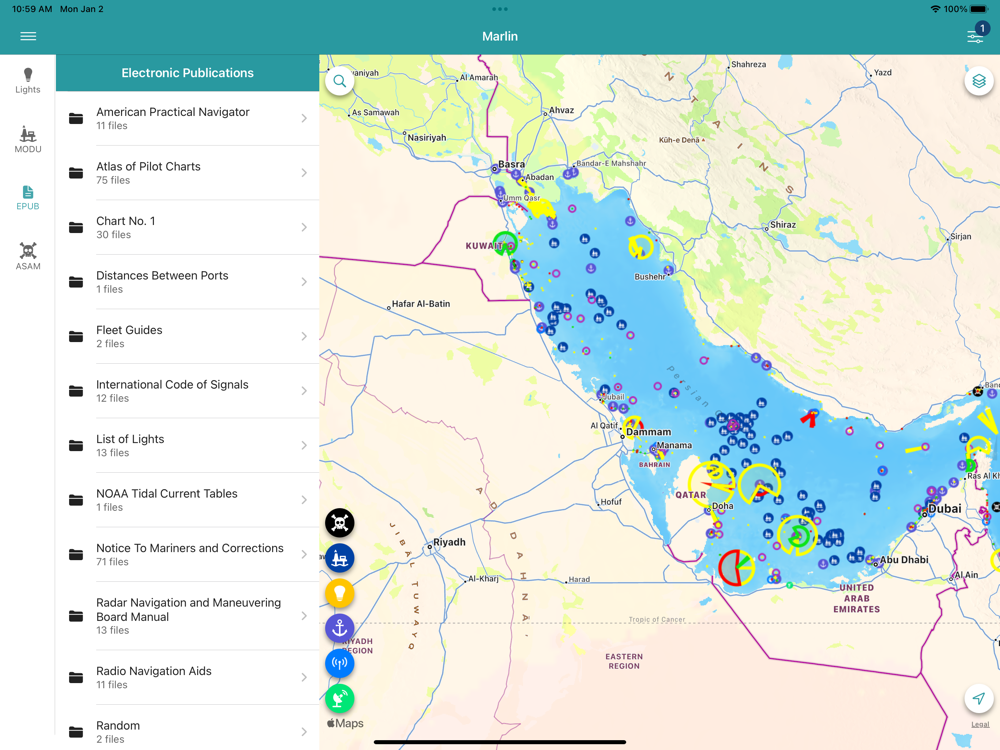Open the map search magnifier

[340, 82]
